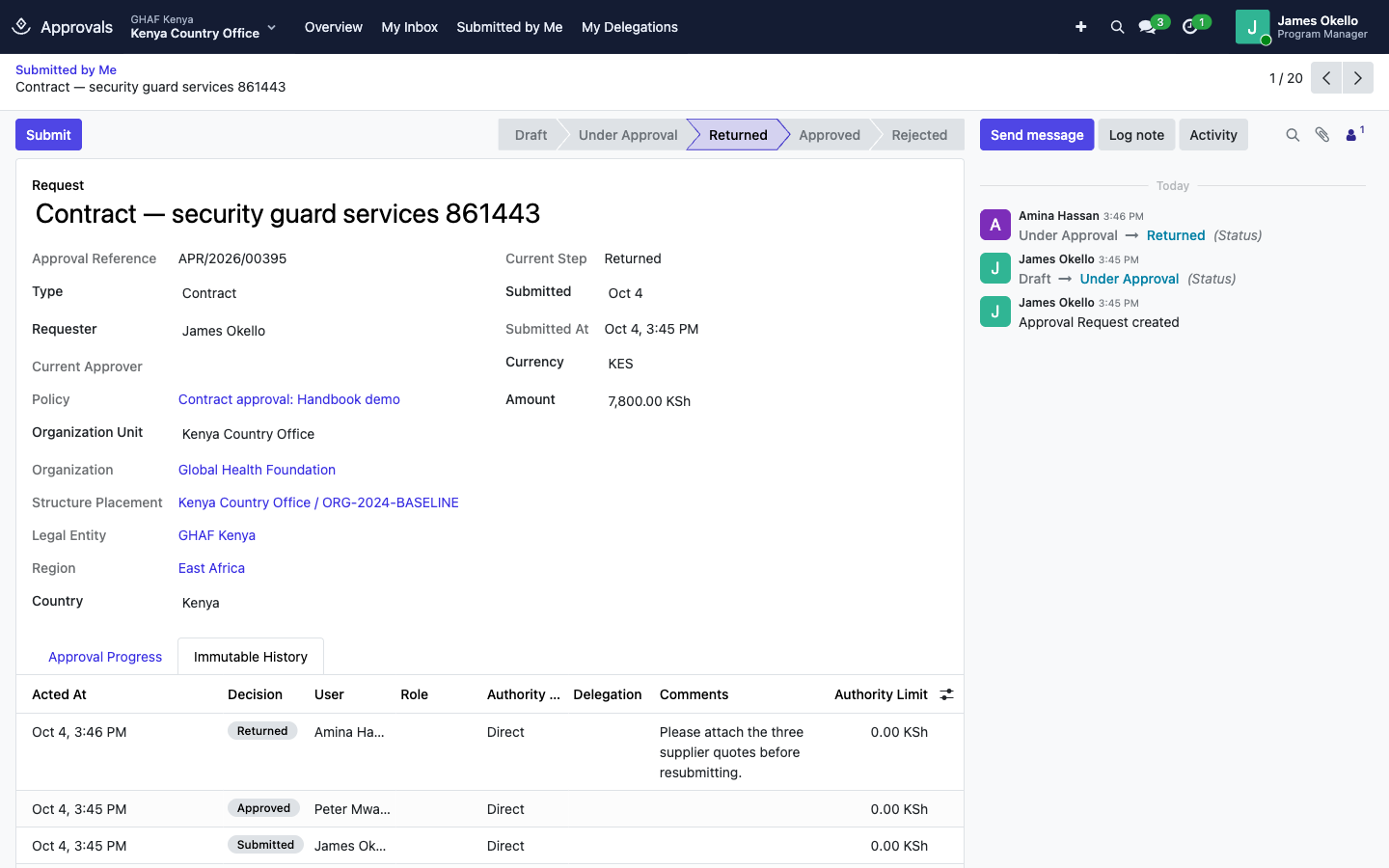Open attachments paperclip icon
This screenshot has width=1389, height=868.
1322,135
